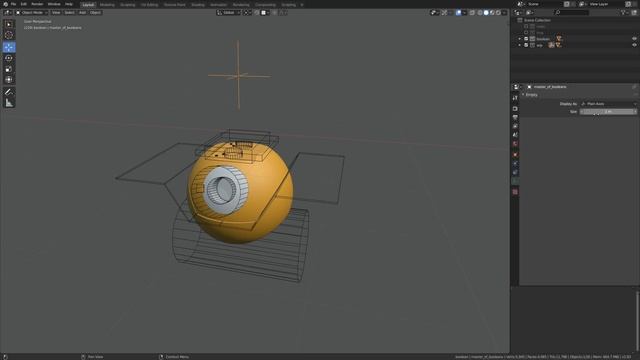
Task: Open the viewport Object menu
Action: coord(95,13)
